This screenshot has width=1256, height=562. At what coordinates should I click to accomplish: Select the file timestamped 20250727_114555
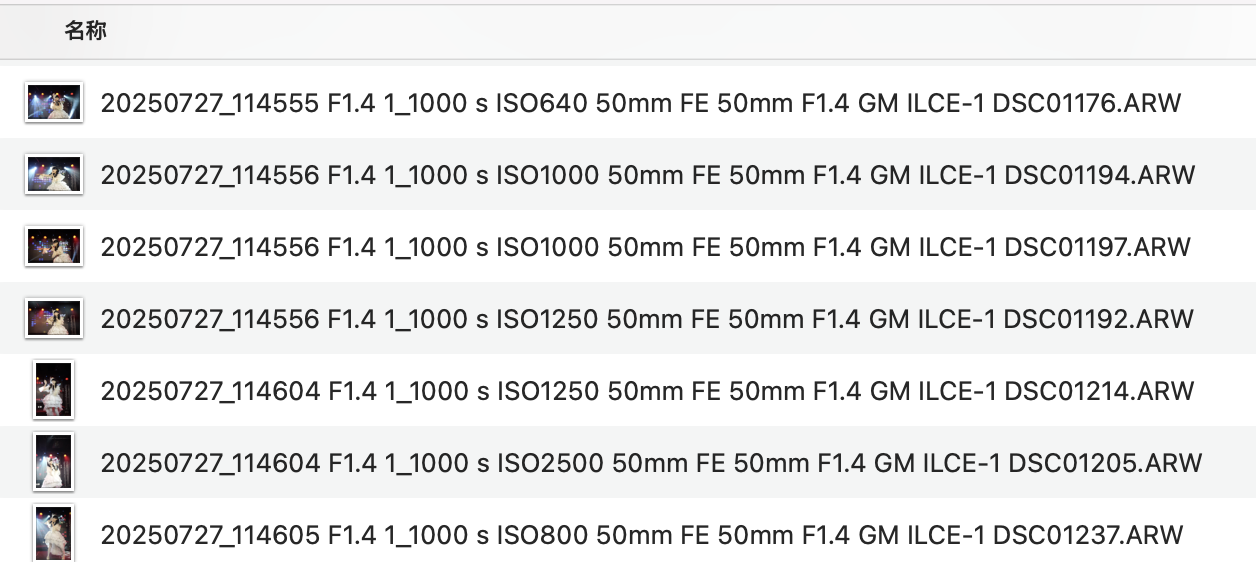pyautogui.click(x=210, y=103)
